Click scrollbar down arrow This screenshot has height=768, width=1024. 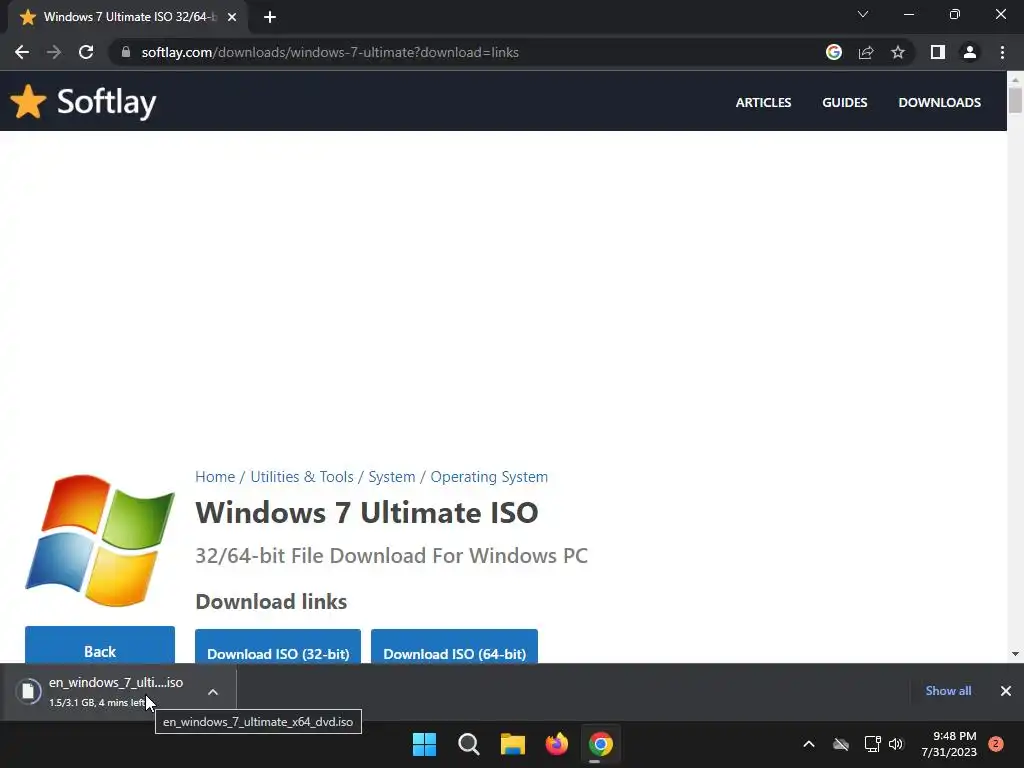[x=1015, y=654]
